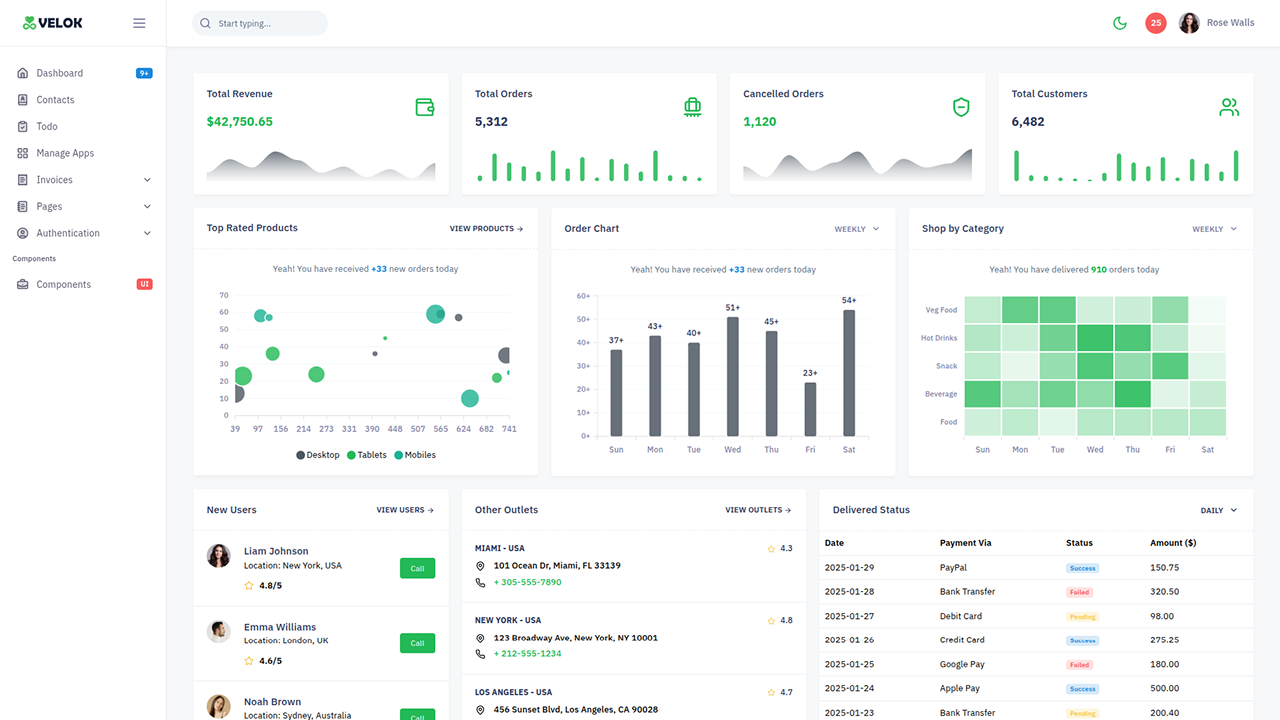Toggle the Desktop series in Top Rated Products legend

[x=318, y=454]
